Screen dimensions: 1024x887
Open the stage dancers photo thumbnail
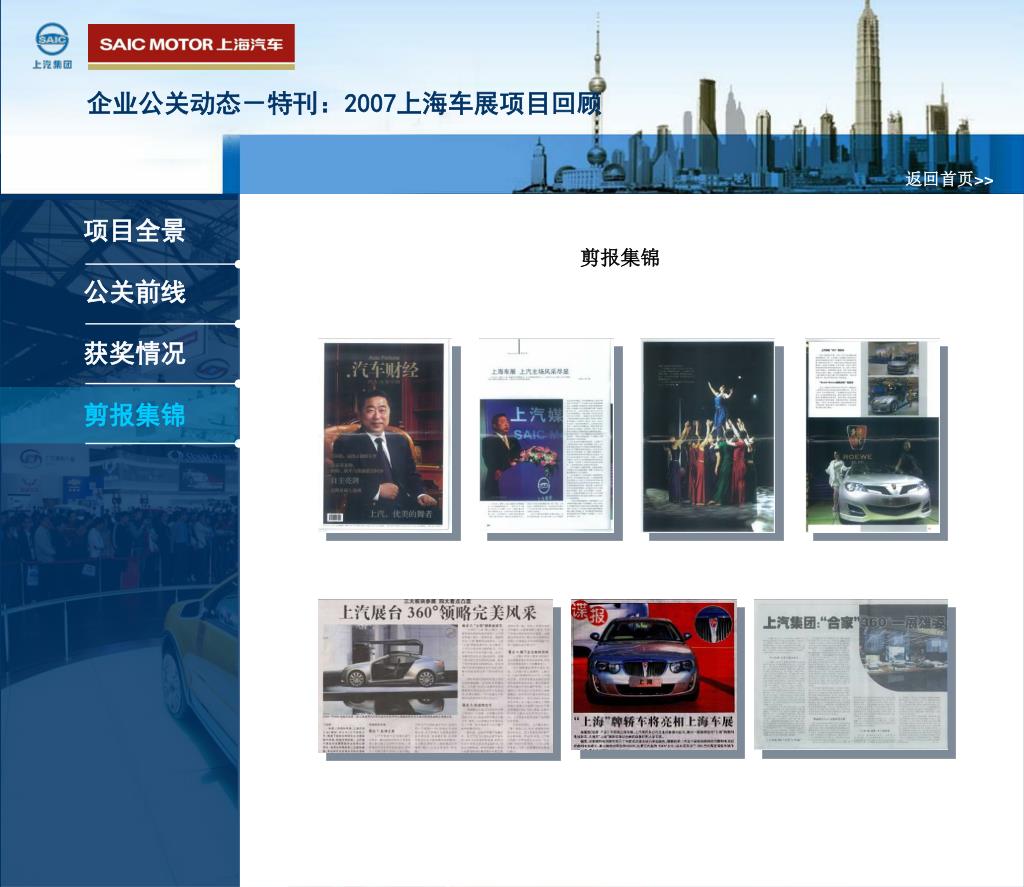coord(709,436)
